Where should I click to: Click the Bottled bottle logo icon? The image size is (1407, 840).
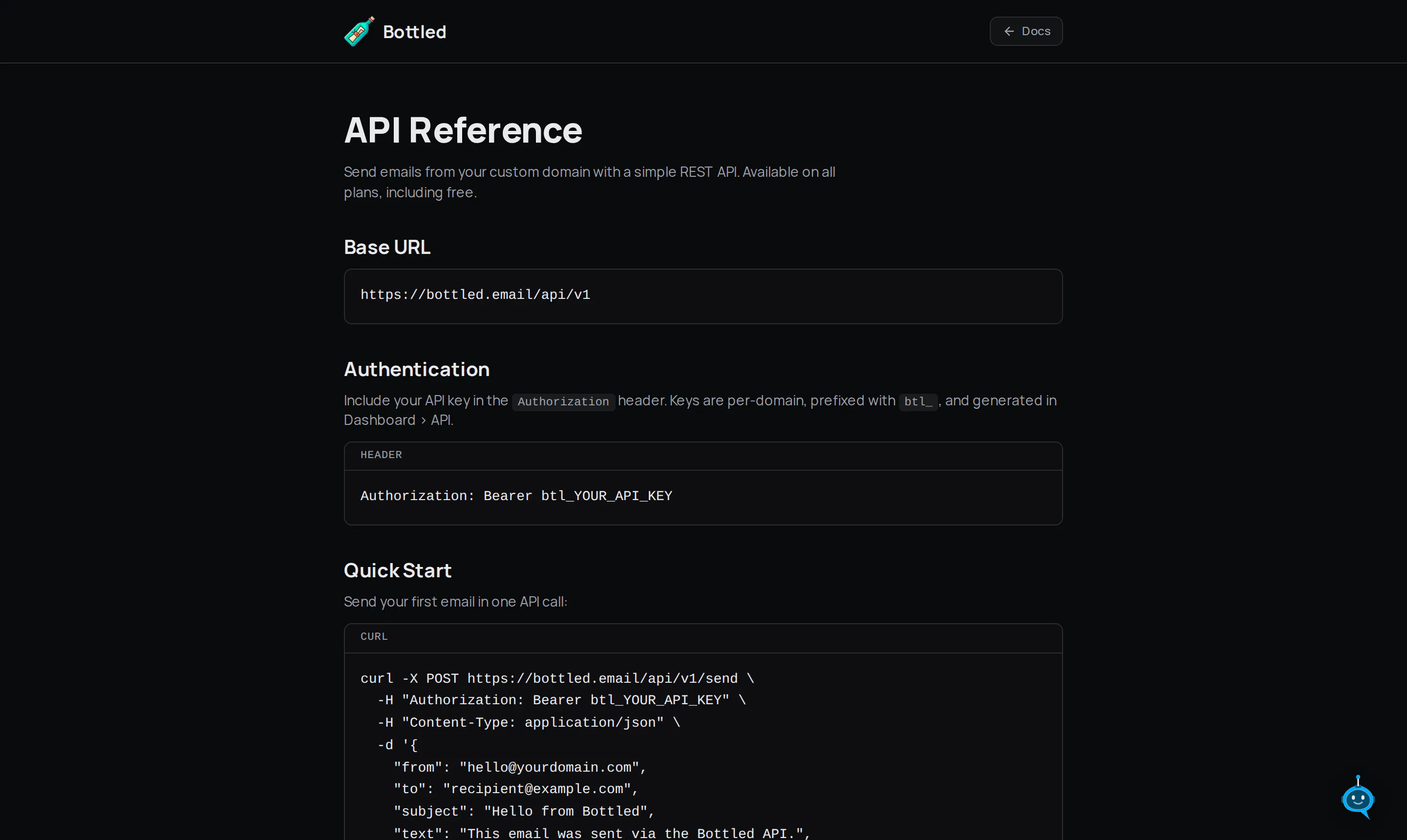(x=360, y=31)
